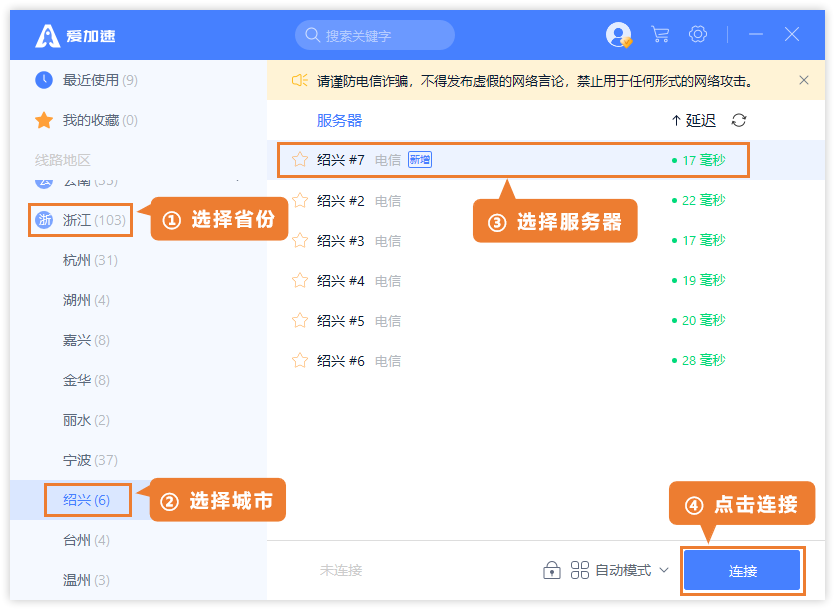The width and height of the screenshot is (835, 610).
Task: Open 最近使用 (9) list
Action: point(100,80)
